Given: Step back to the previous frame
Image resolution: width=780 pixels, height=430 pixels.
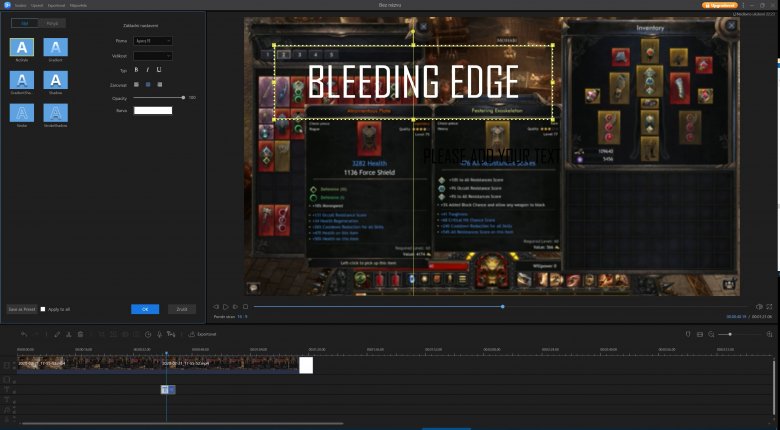Looking at the screenshot, I should point(216,307).
